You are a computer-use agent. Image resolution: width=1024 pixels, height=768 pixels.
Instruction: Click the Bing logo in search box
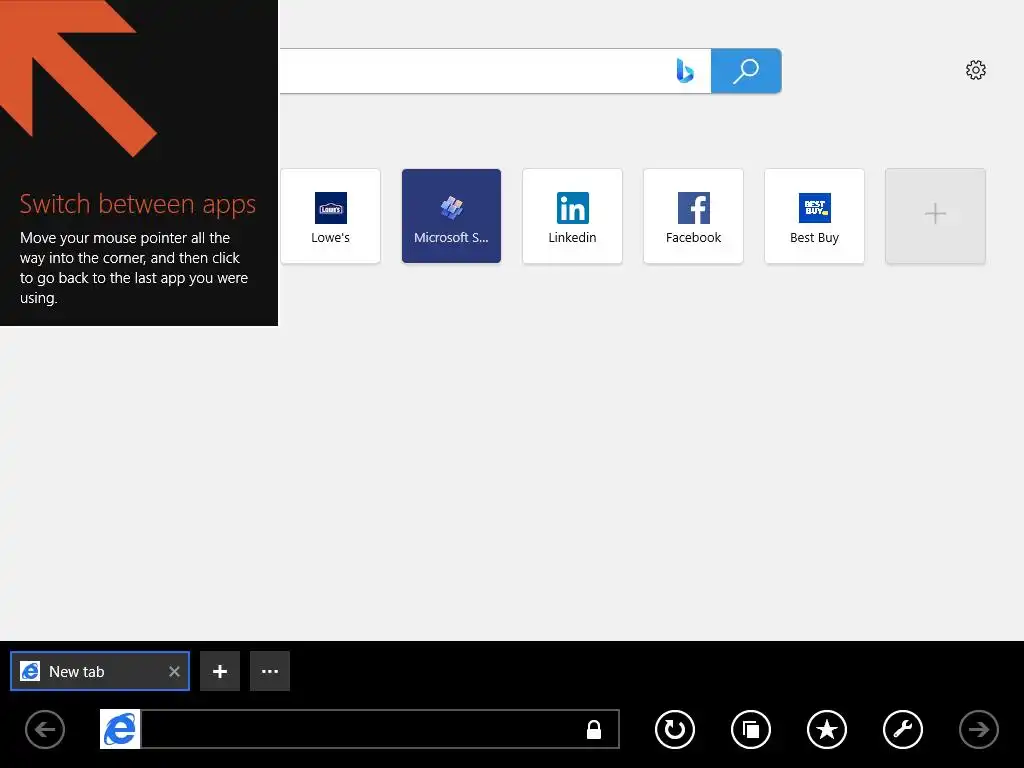(684, 71)
